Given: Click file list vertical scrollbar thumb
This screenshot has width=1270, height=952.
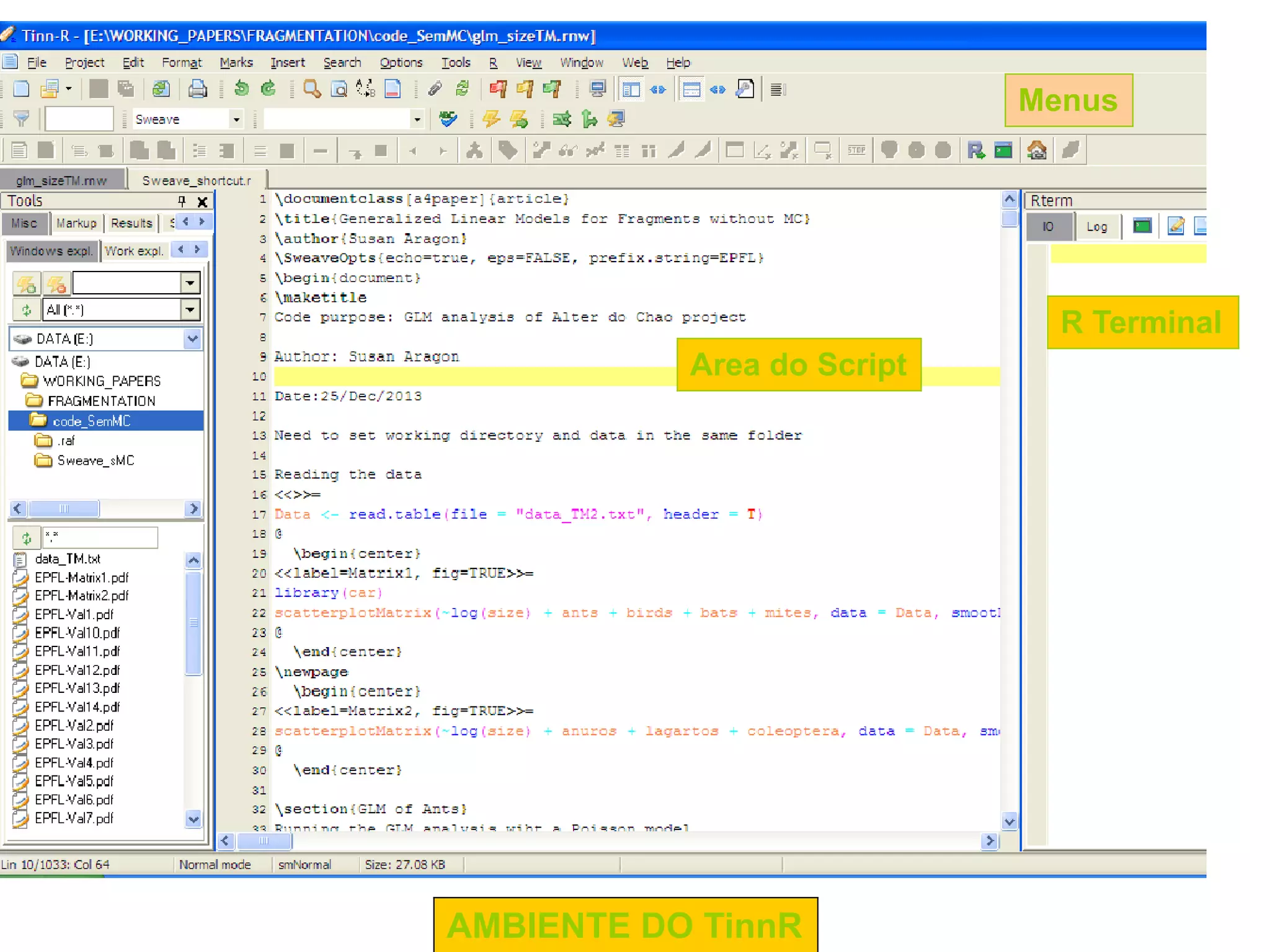Looking at the screenshot, I should pos(193,622).
